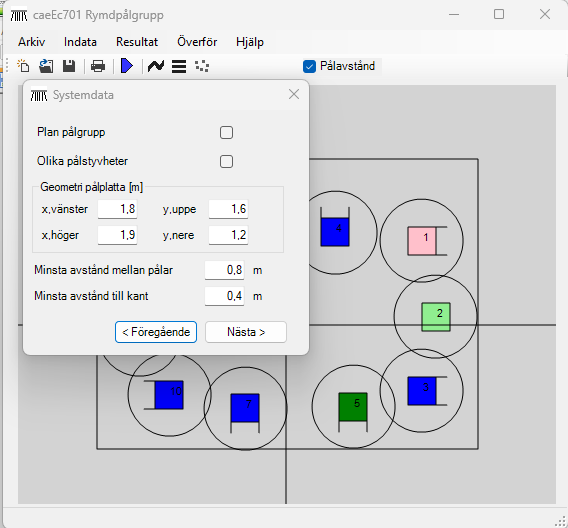This screenshot has width=568, height=528.
Task: Click the New file toolbar icon
Action: pyautogui.click(x=24, y=66)
